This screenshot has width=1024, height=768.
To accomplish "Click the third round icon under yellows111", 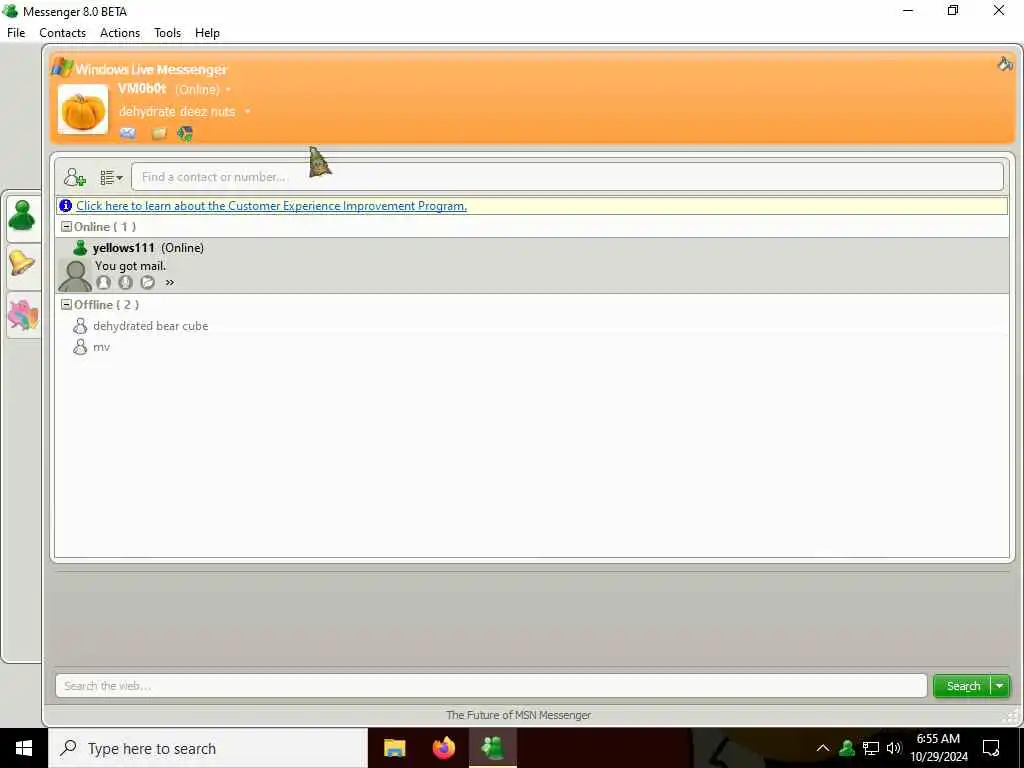I will pyautogui.click(x=148, y=282).
